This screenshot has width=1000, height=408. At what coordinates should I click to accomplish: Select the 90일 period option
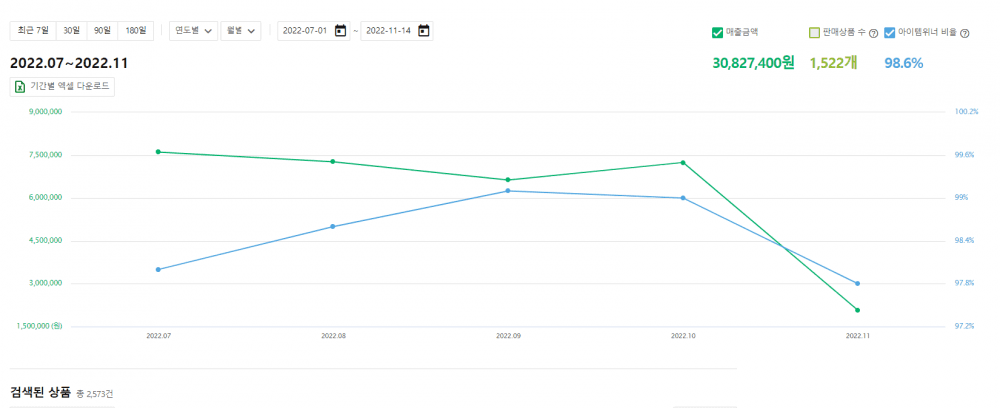click(102, 31)
